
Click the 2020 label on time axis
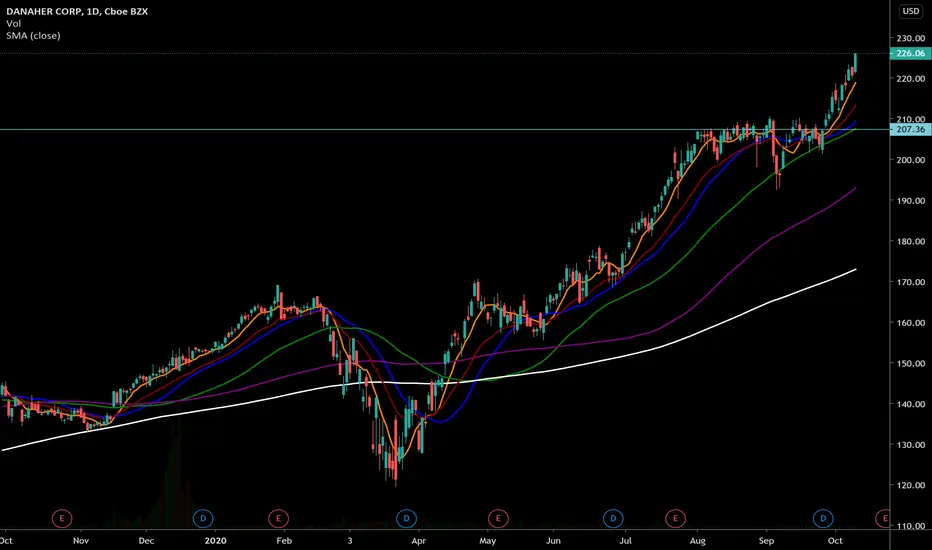[x=215, y=540]
